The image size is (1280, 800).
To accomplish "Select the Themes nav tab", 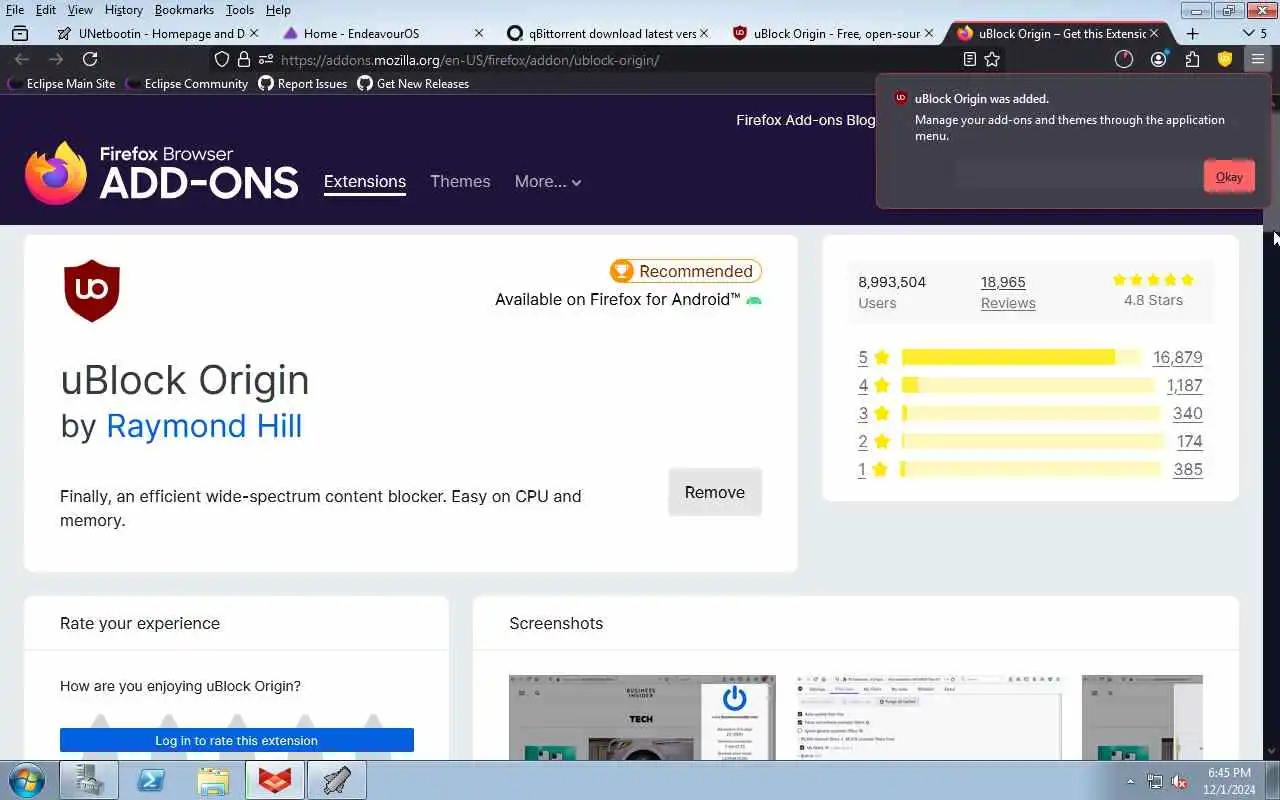I will [x=460, y=181].
